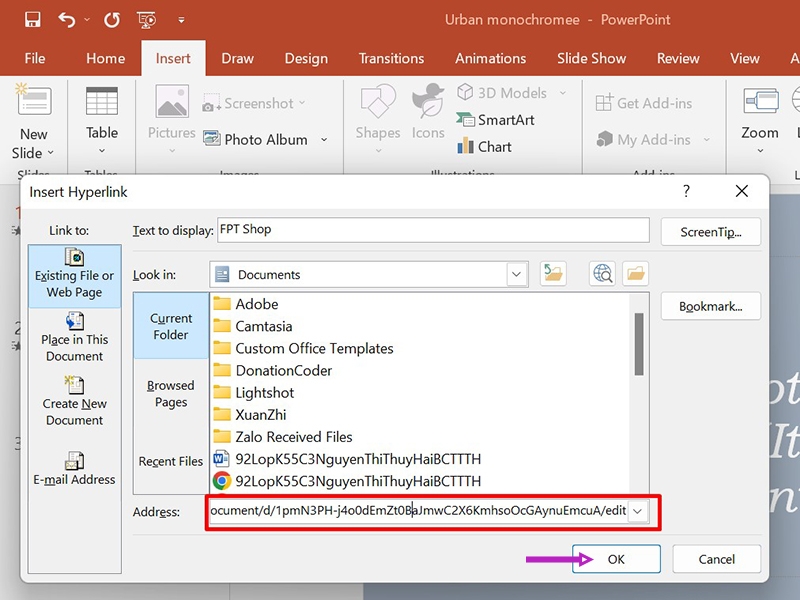Insert a SmartArt graphic
Screen dimensions: 800x600
495,120
